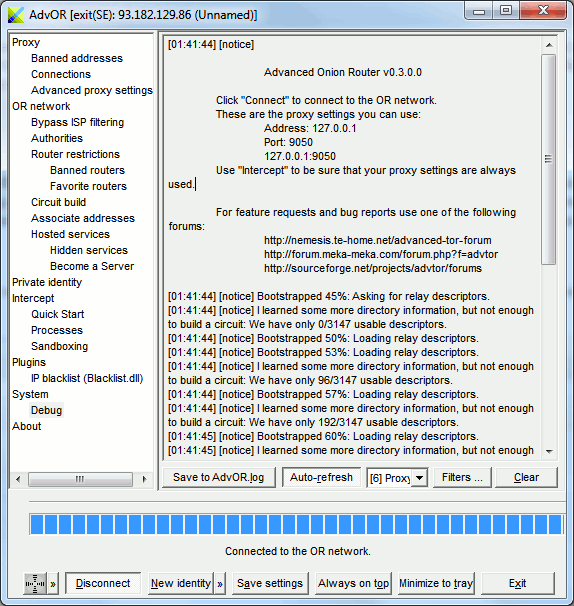The width and height of the screenshot is (574, 606).
Task: Open Quick Start page
Action: [58, 315]
